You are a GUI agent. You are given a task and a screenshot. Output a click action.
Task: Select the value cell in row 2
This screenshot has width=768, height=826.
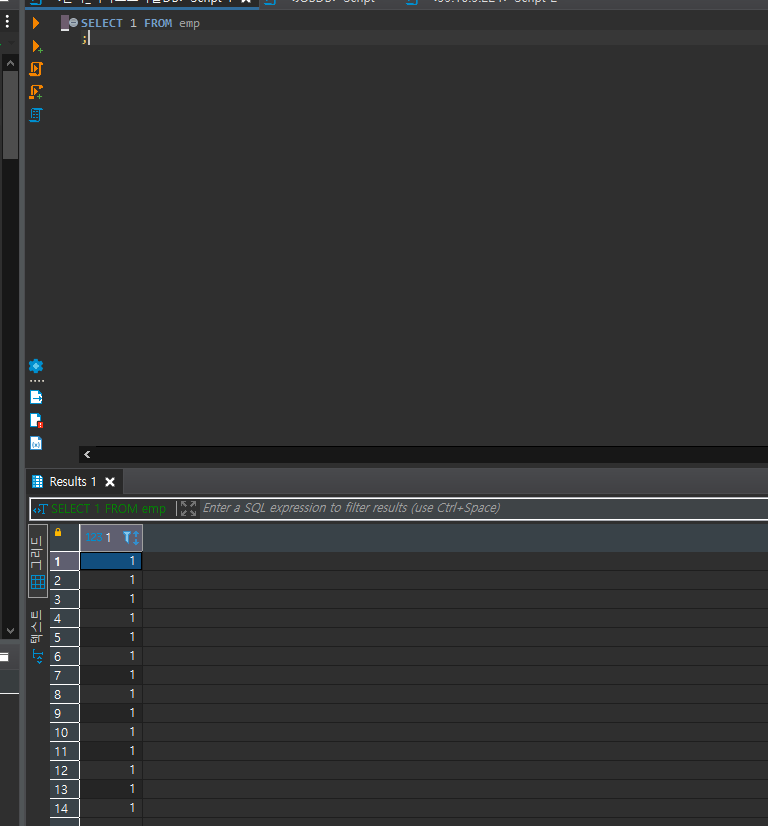[x=111, y=580]
